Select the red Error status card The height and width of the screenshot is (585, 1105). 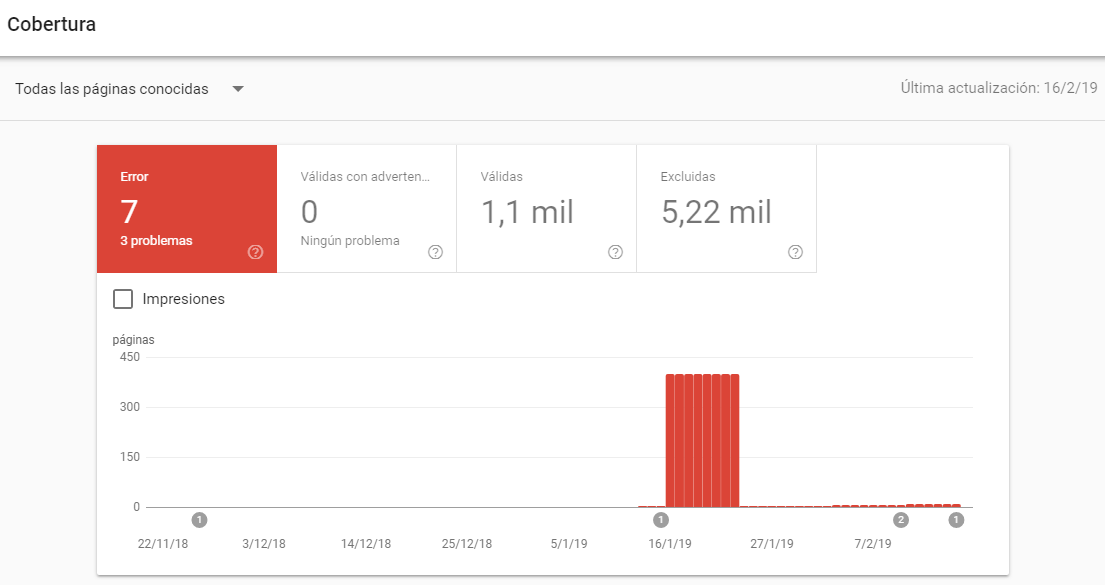186,208
